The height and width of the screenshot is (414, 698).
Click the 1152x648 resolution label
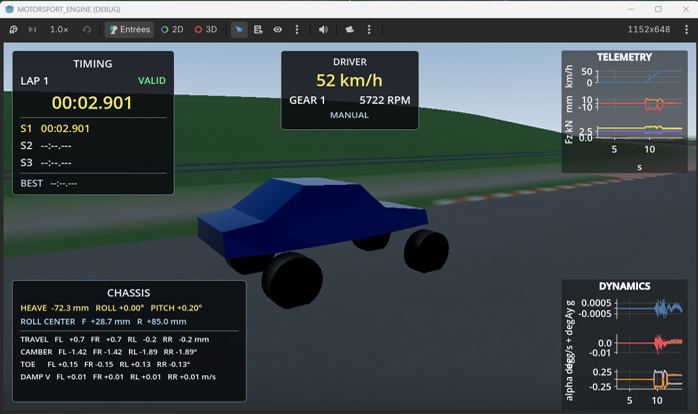649,29
